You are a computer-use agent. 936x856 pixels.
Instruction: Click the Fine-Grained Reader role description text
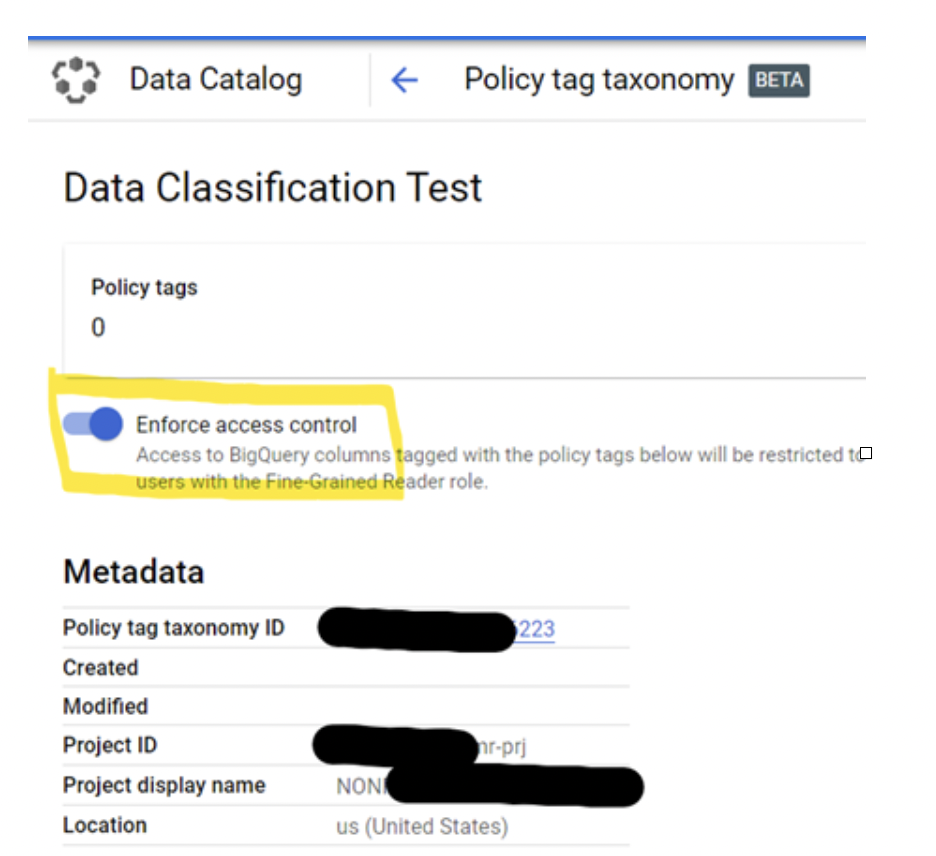pyautogui.click(x=312, y=482)
